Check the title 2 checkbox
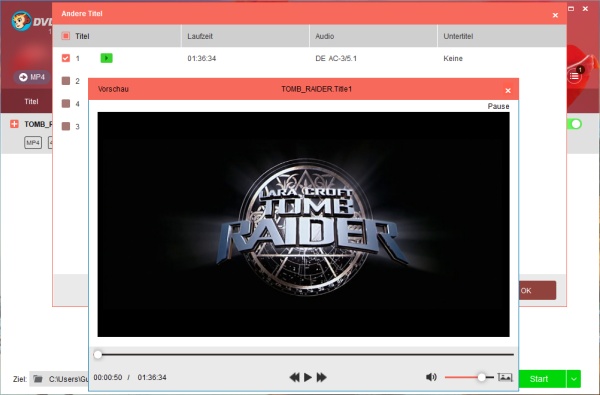This screenshot has width=600, height=395. pos(66,81)
